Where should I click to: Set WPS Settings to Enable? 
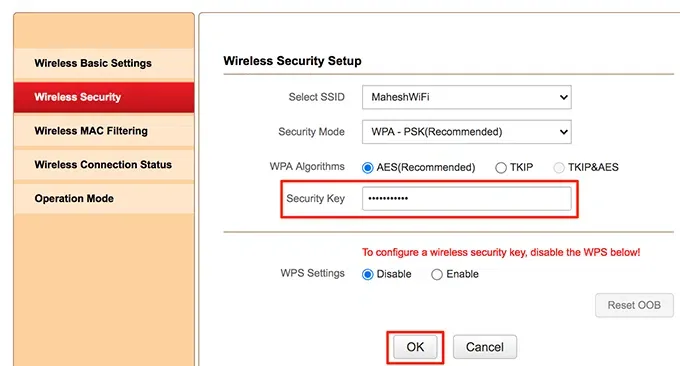pos(437,274)
